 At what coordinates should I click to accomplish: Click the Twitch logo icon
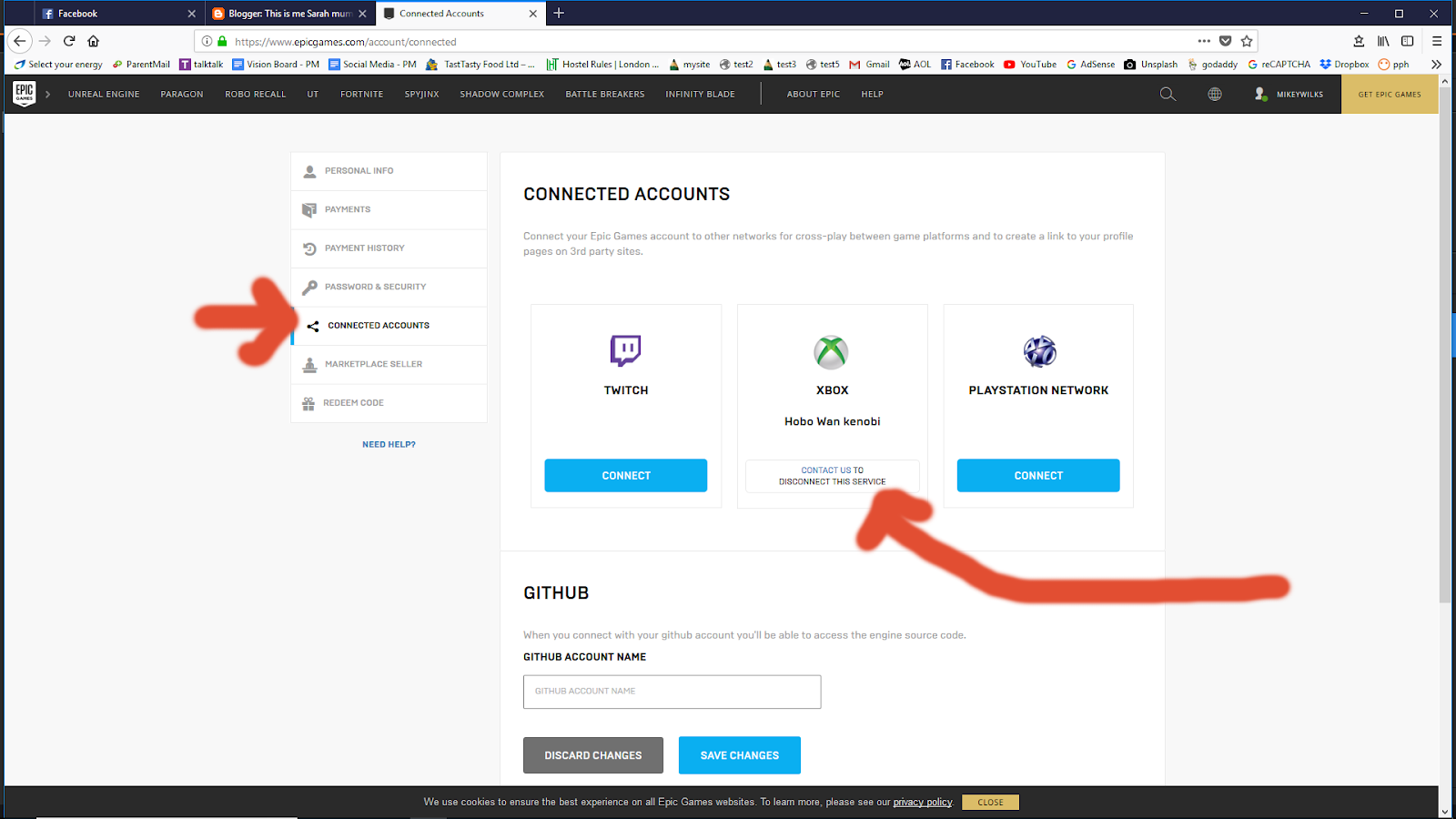point(625,350)
